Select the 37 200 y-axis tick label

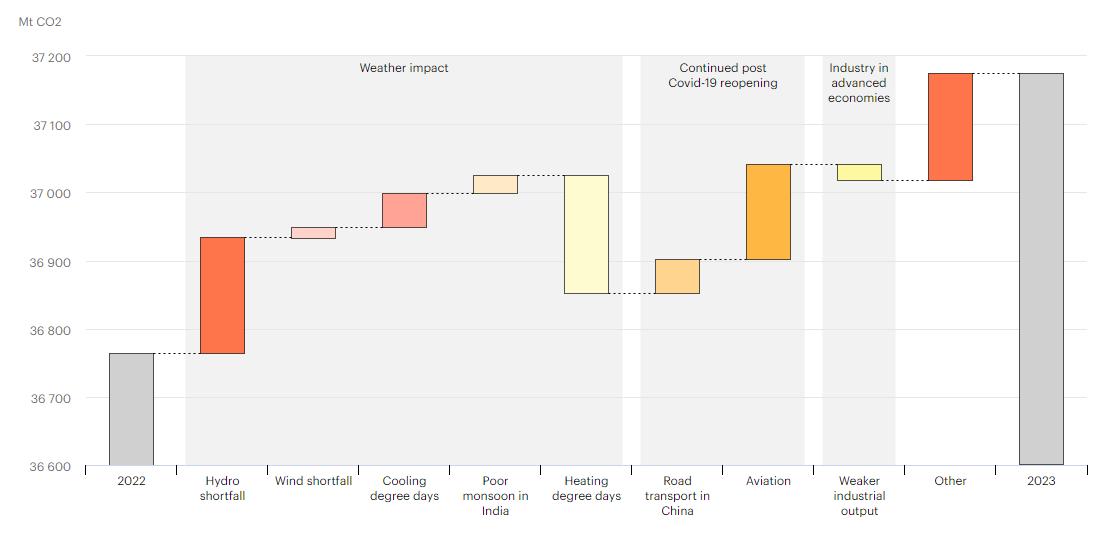pyautogui.click(x=52, y=57)
